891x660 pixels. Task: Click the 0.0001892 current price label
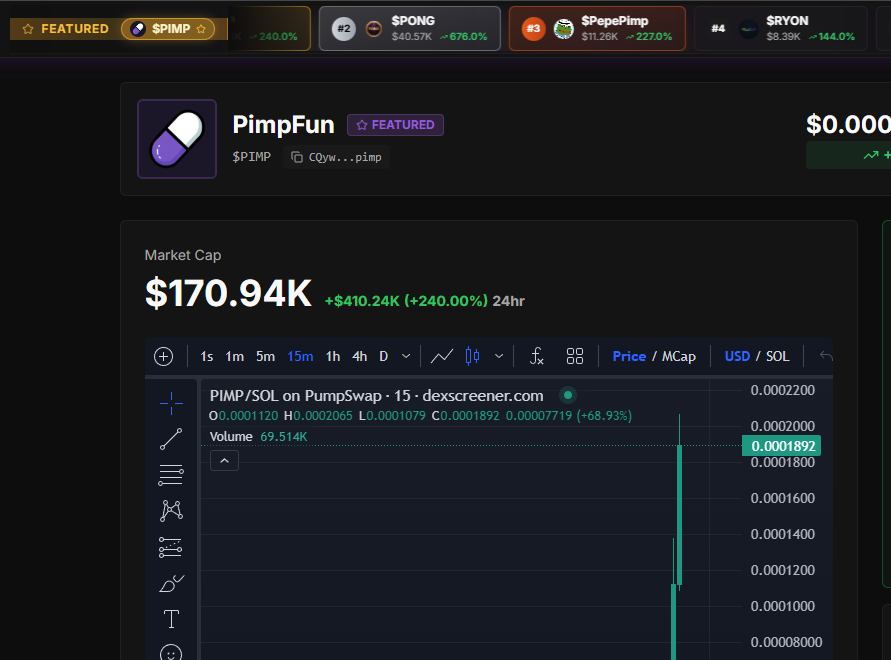tap(781, 446)
